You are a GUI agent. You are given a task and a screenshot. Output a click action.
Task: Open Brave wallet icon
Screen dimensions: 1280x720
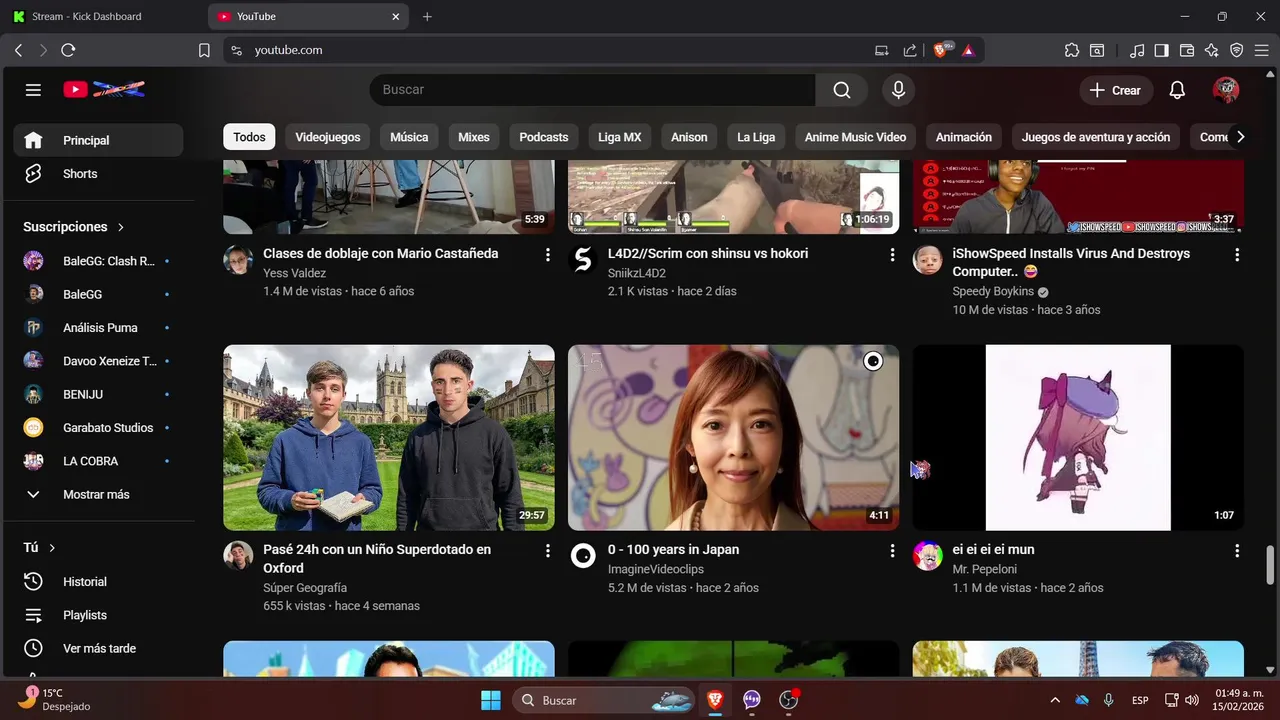coord(1187,50)
